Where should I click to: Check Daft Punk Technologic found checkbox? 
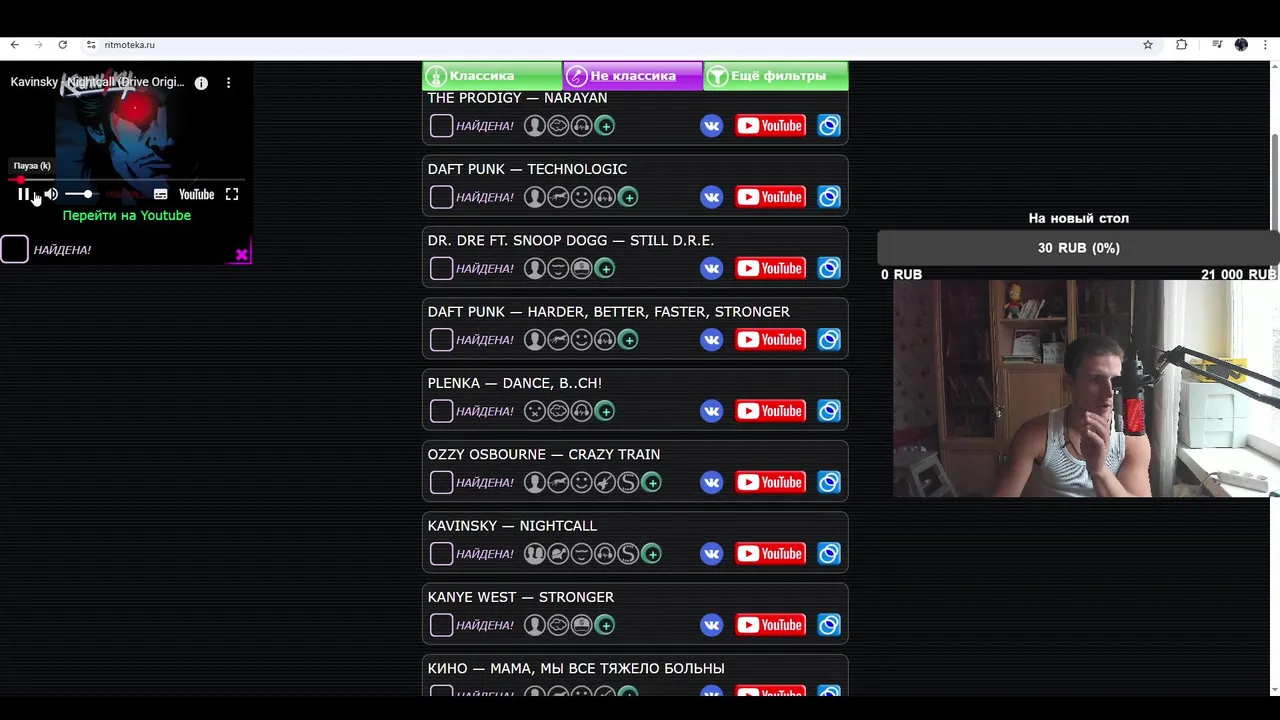pyautogui.click(x=441, y=197)
